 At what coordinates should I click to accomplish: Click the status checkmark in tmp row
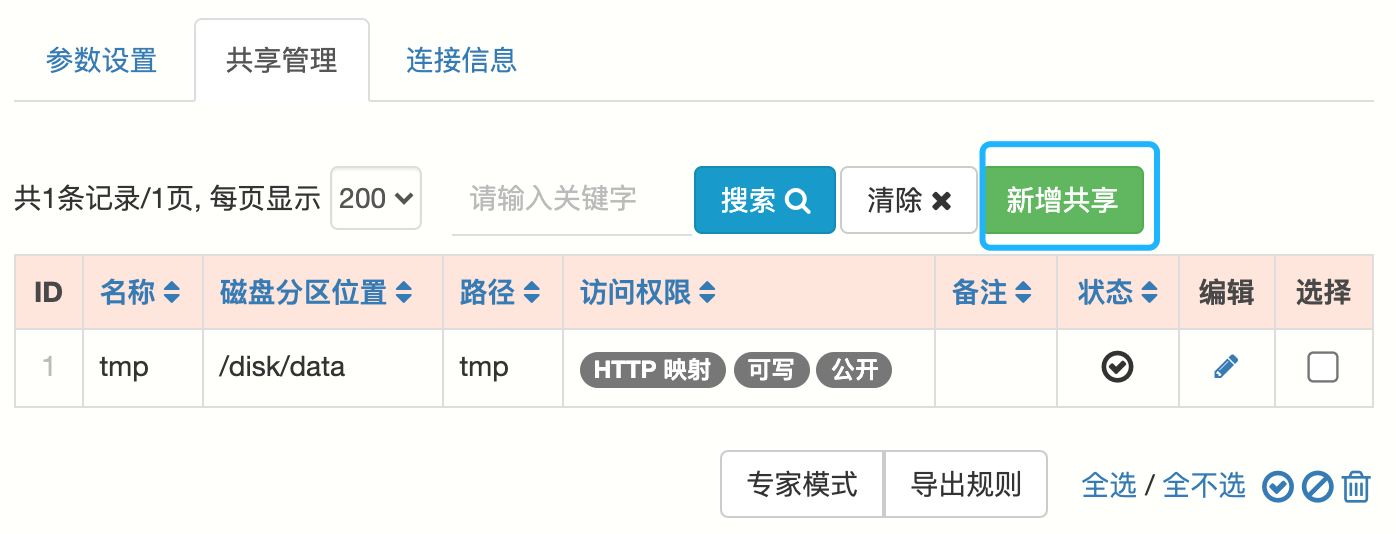click(x=1117, y=368)
